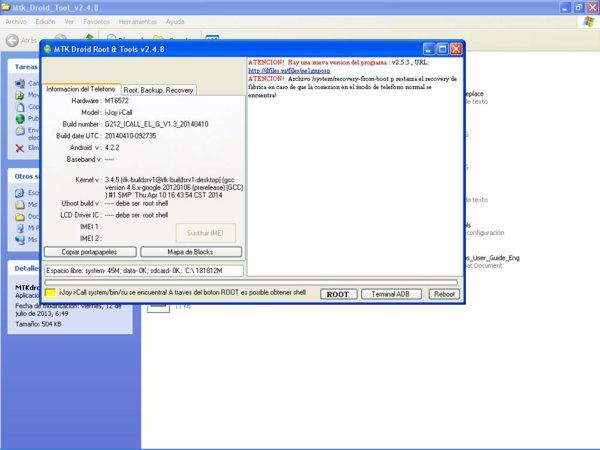Screen dimensions: 600x450
Task: Click the Otros sitios panel header
Action: [x=26, y=176]
